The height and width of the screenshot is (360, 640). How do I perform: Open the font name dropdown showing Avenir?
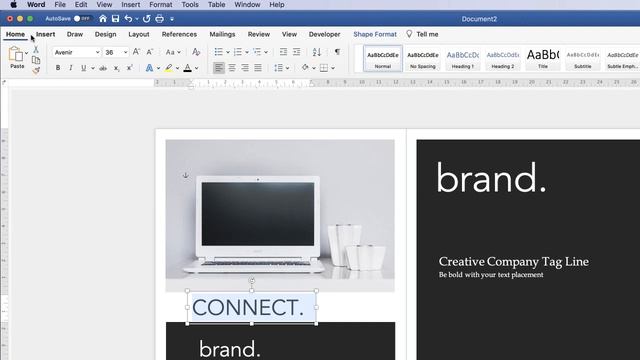tap(97, 52)
